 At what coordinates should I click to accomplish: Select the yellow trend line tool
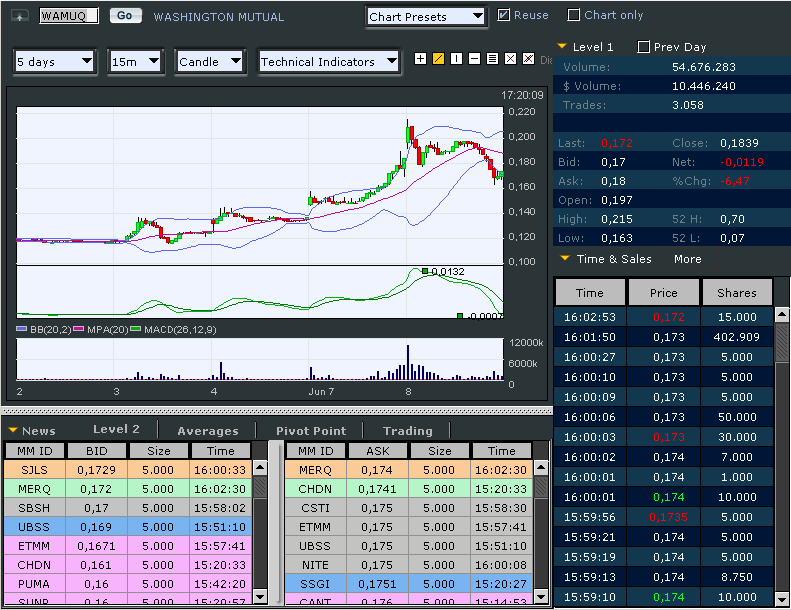[x=438, y=59]
